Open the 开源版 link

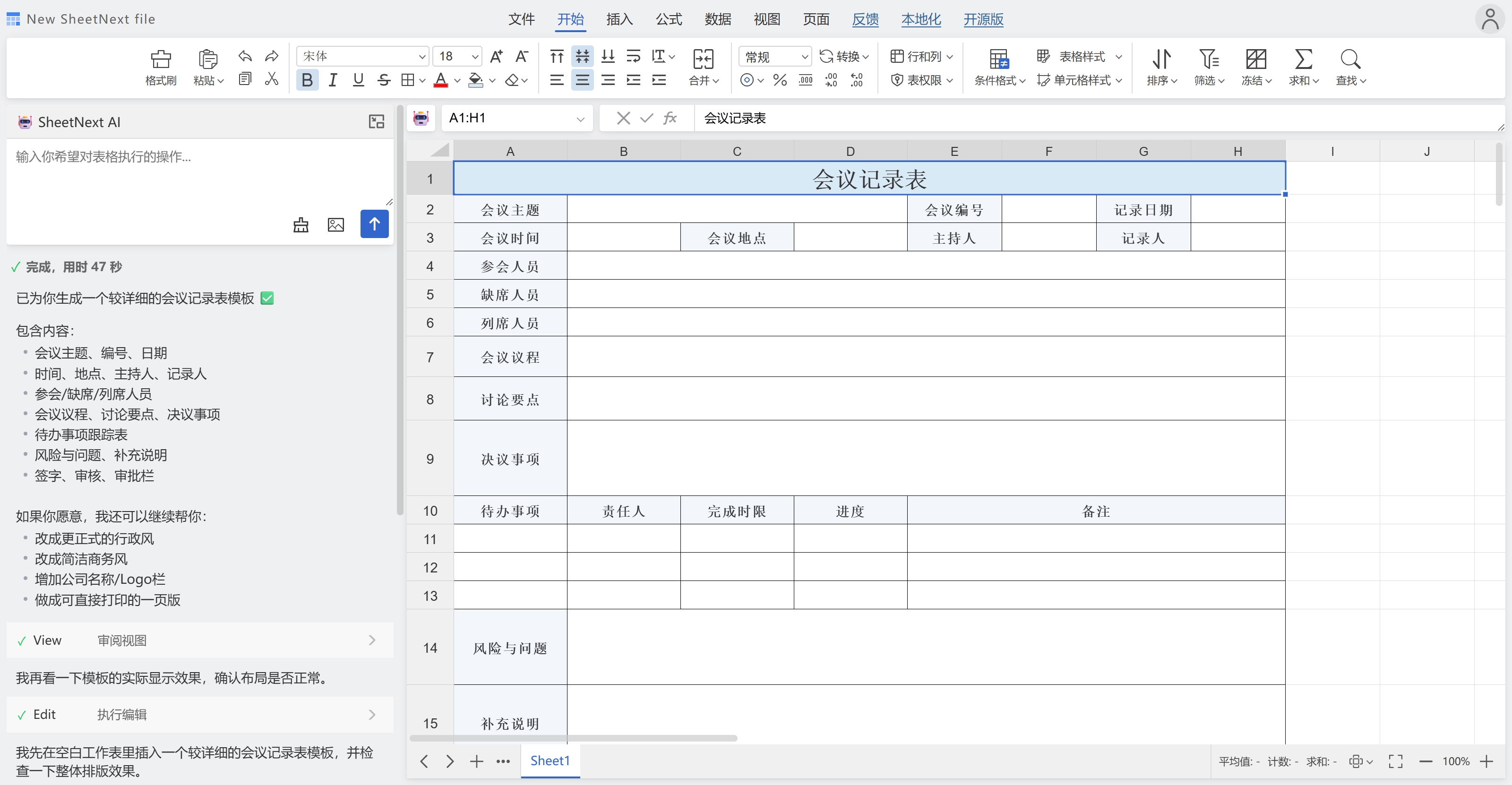pos(983,19)
